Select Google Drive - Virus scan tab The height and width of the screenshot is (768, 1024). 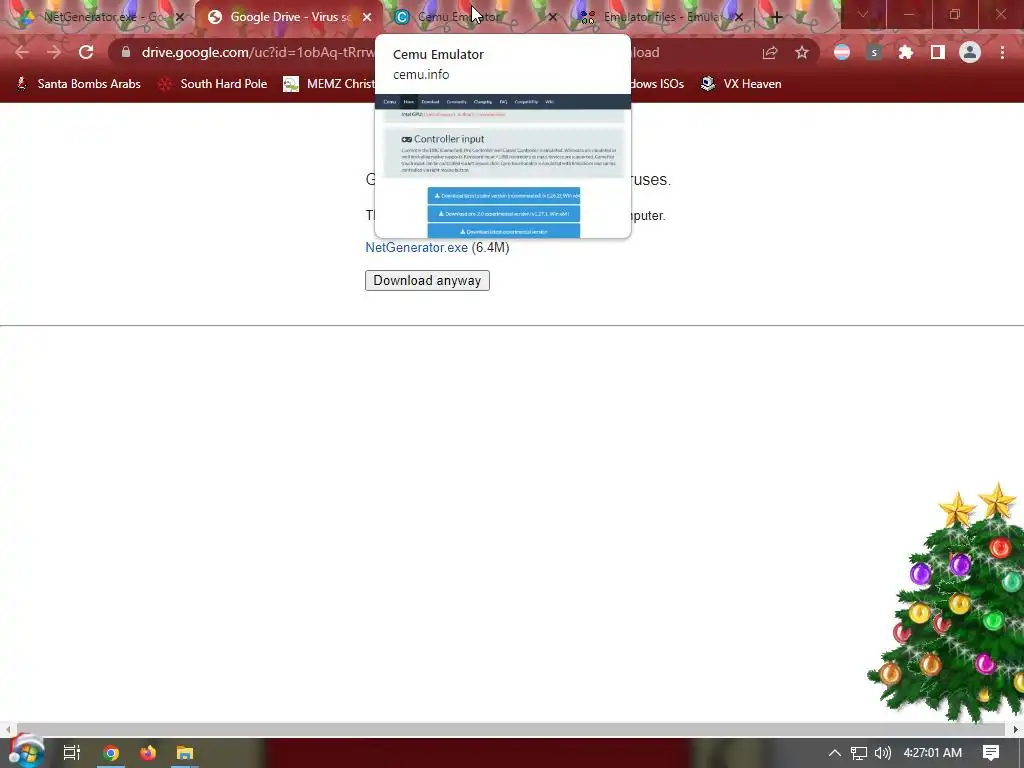[x=287, y=17]
